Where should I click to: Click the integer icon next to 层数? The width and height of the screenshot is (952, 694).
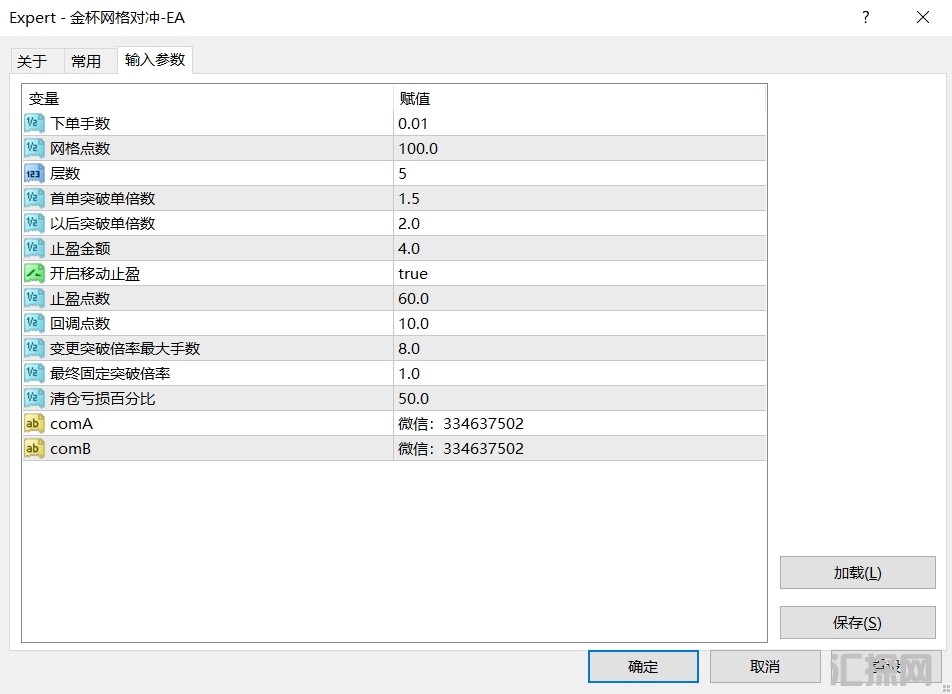click(34, 173)
